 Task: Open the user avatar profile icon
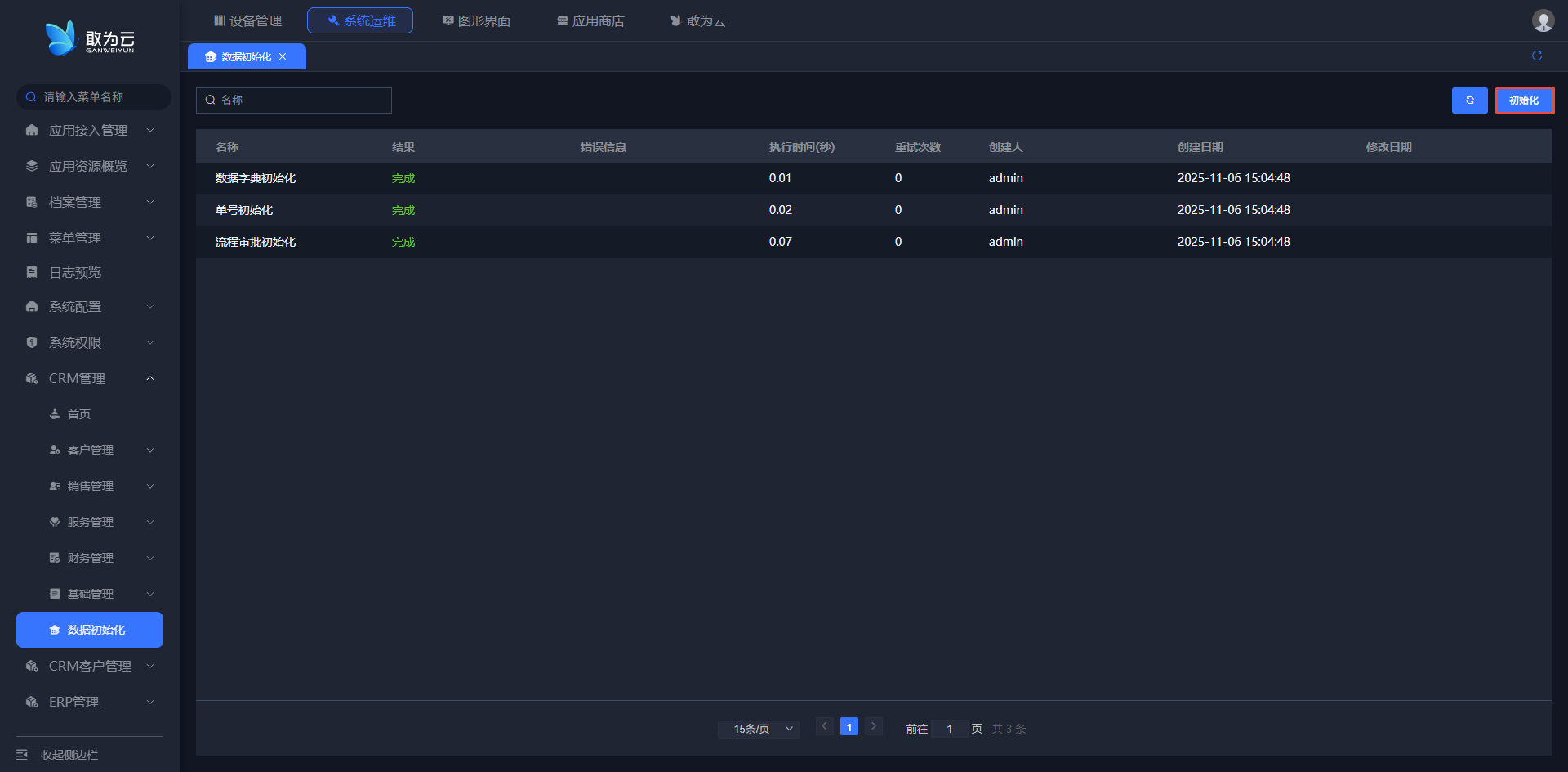tap(1543, 20)
